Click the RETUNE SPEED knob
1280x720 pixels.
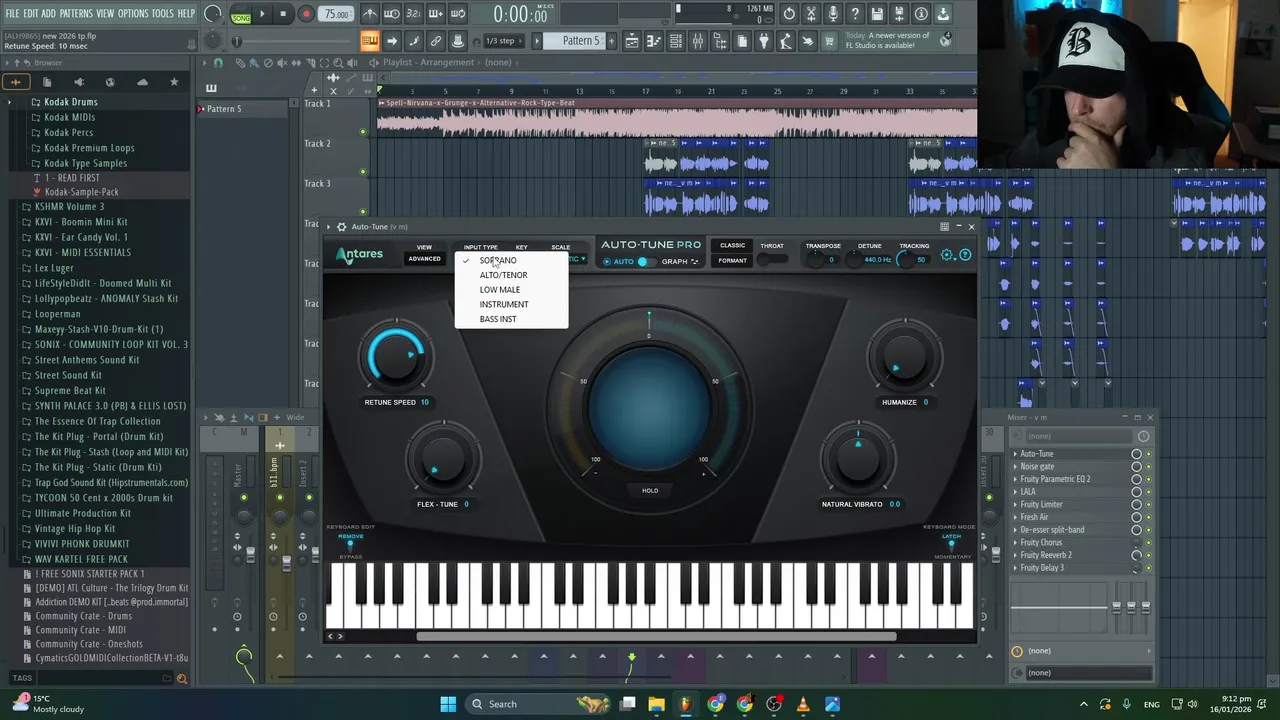[x=397, y=357]
